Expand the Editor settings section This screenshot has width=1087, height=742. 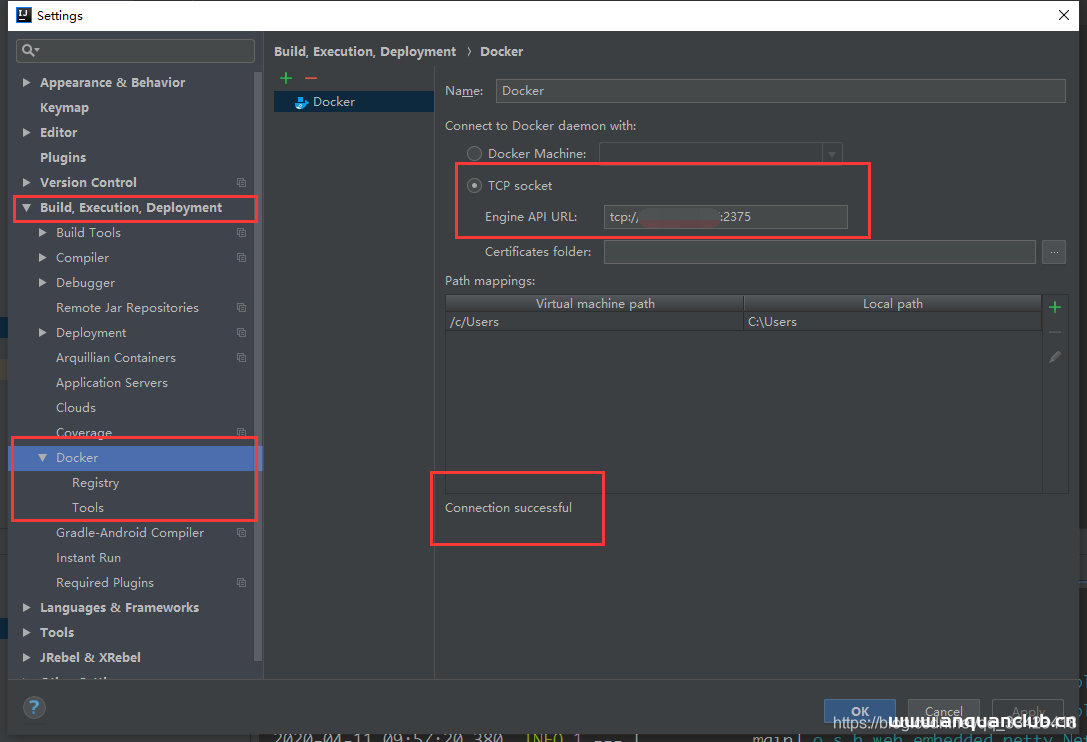[x=26, y=132]
